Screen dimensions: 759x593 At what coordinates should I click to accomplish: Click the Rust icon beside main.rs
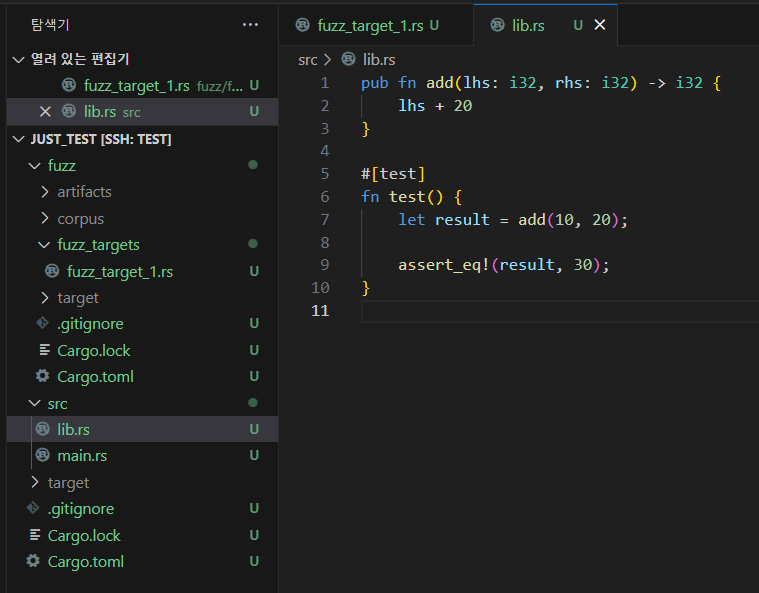(42, 456)
